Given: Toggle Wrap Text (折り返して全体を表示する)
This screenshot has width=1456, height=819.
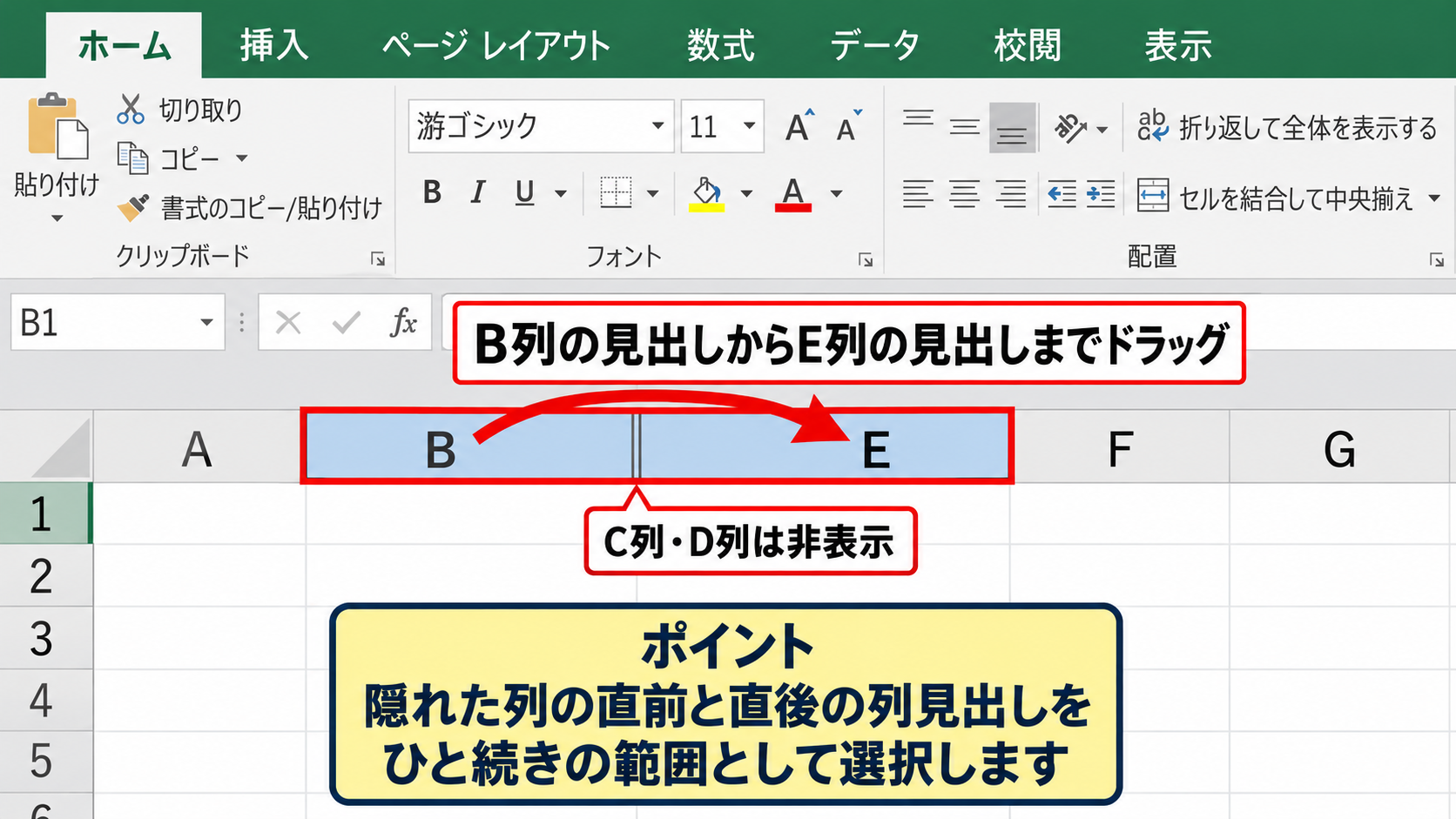Looking at the screenshot, I should tap(1286, 128).
